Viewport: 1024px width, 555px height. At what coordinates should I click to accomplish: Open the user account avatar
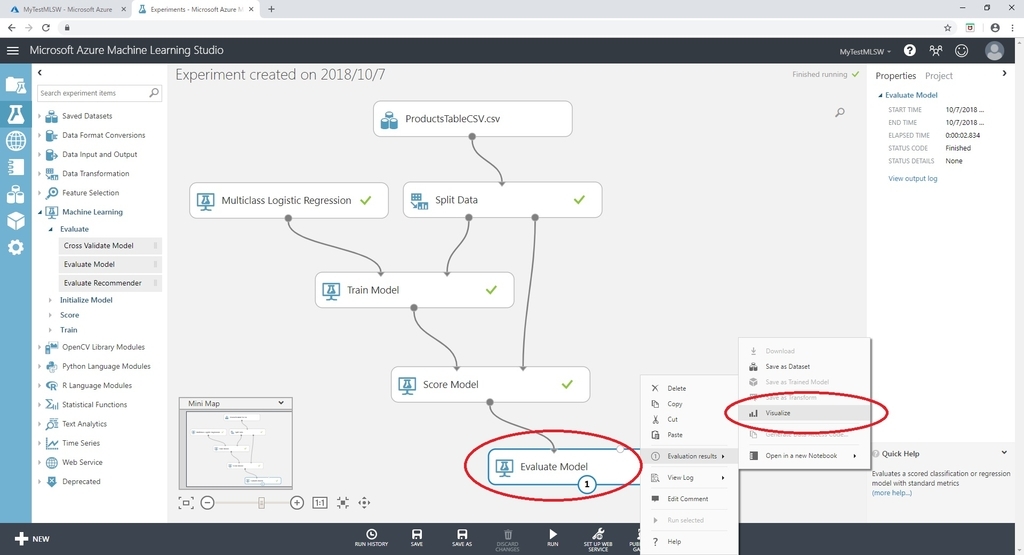(995, 50)
